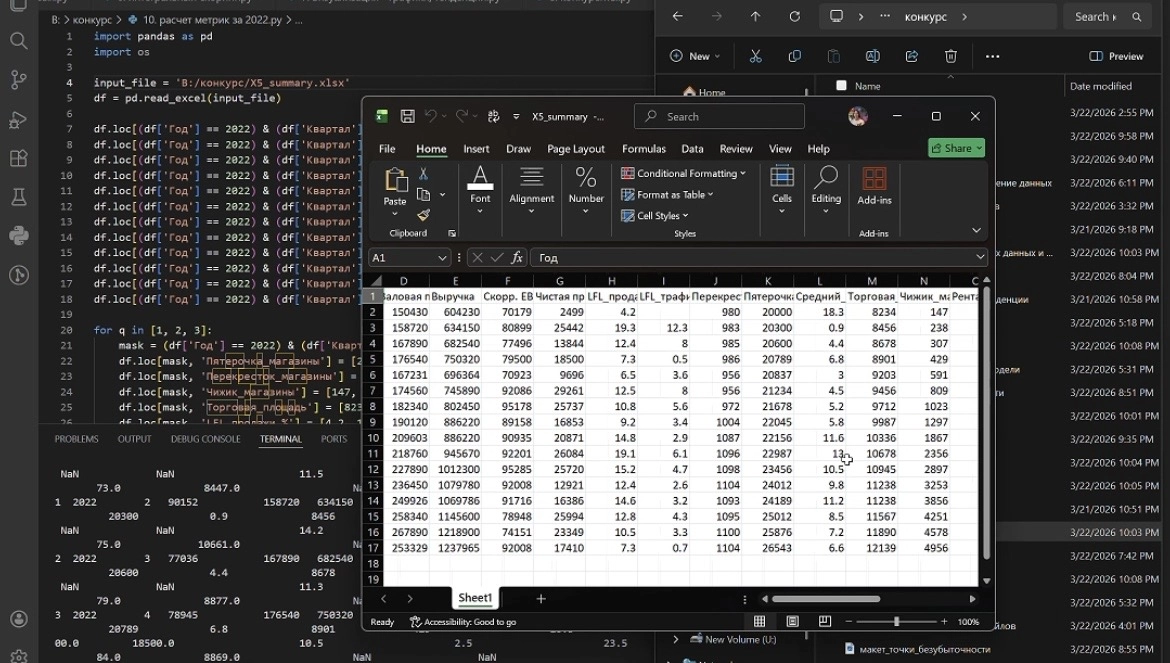Open Extensions view in VS Code
Image resolution: width=1170 pixels, height=663 pixels.
(x=19, y=158)
